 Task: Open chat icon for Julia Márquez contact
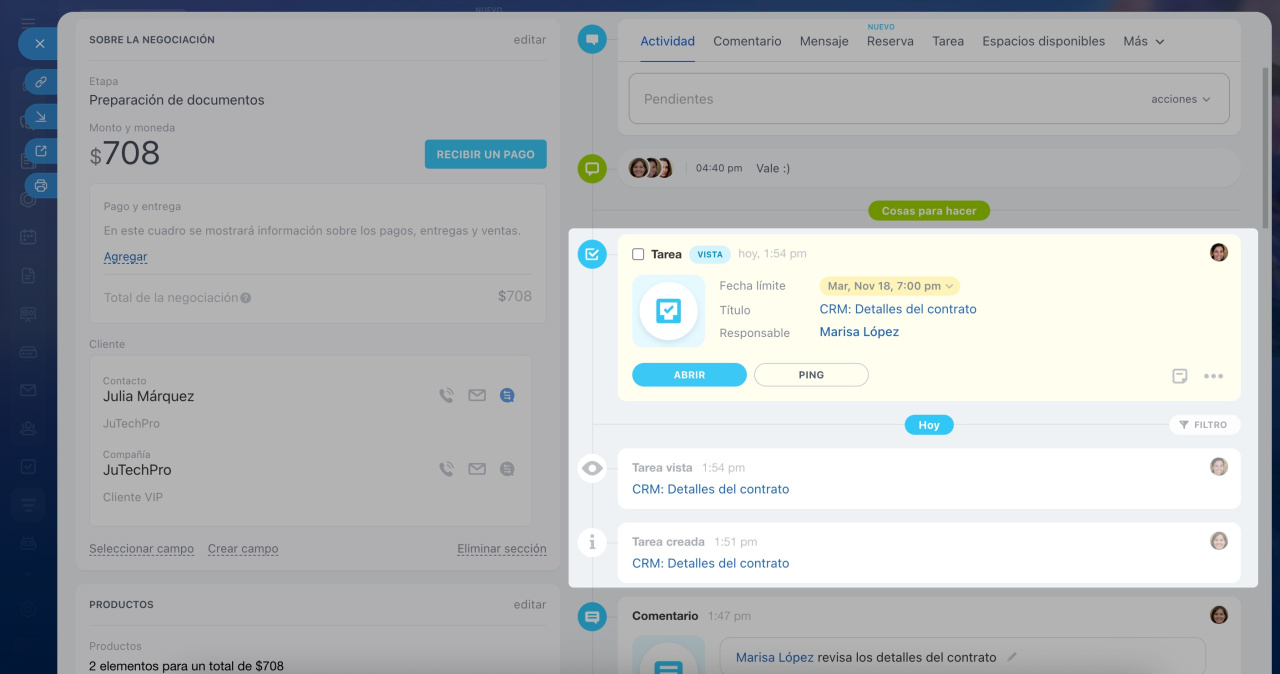pos(507,396)
